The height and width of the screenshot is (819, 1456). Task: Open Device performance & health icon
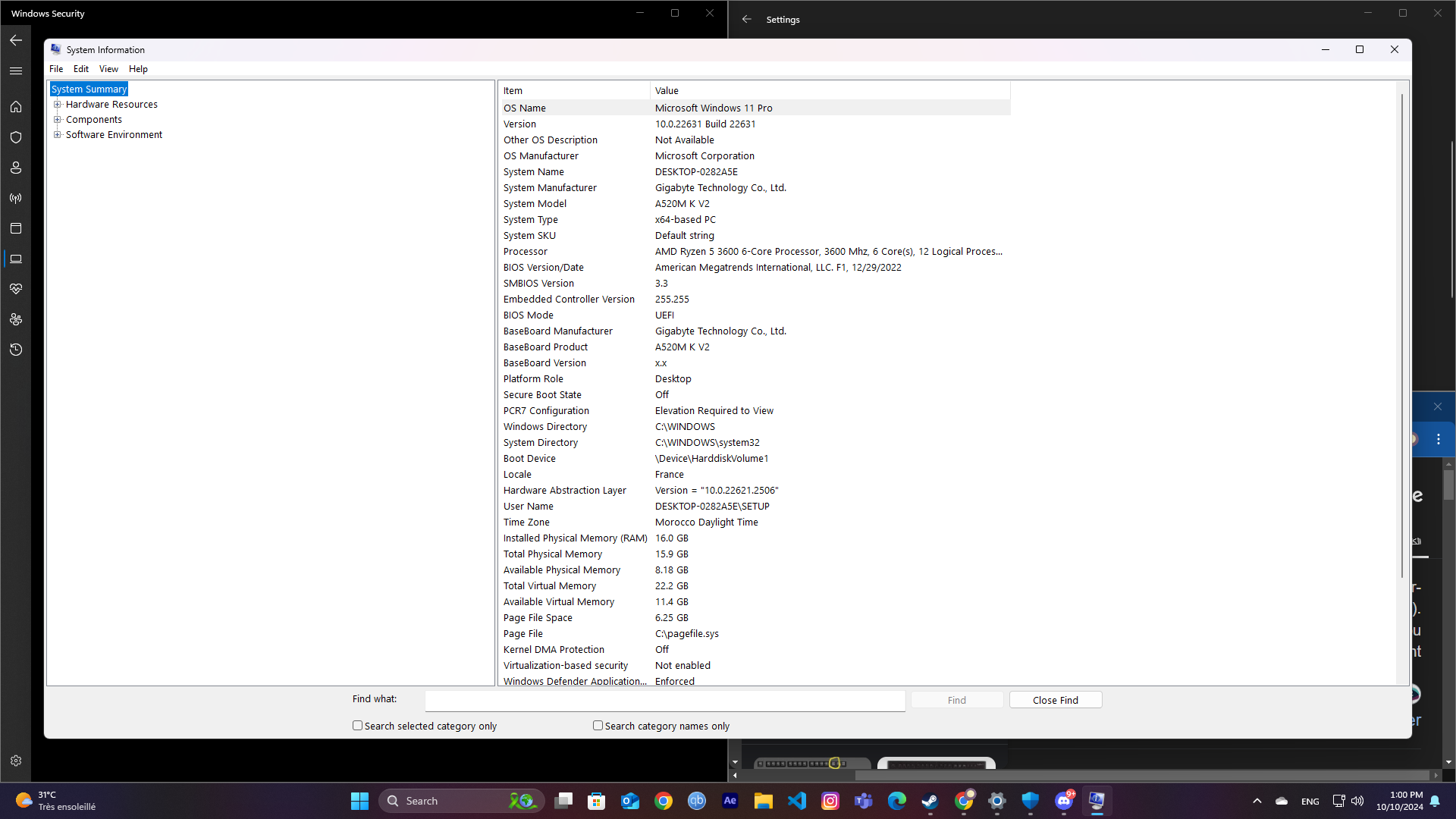point(16,289)
